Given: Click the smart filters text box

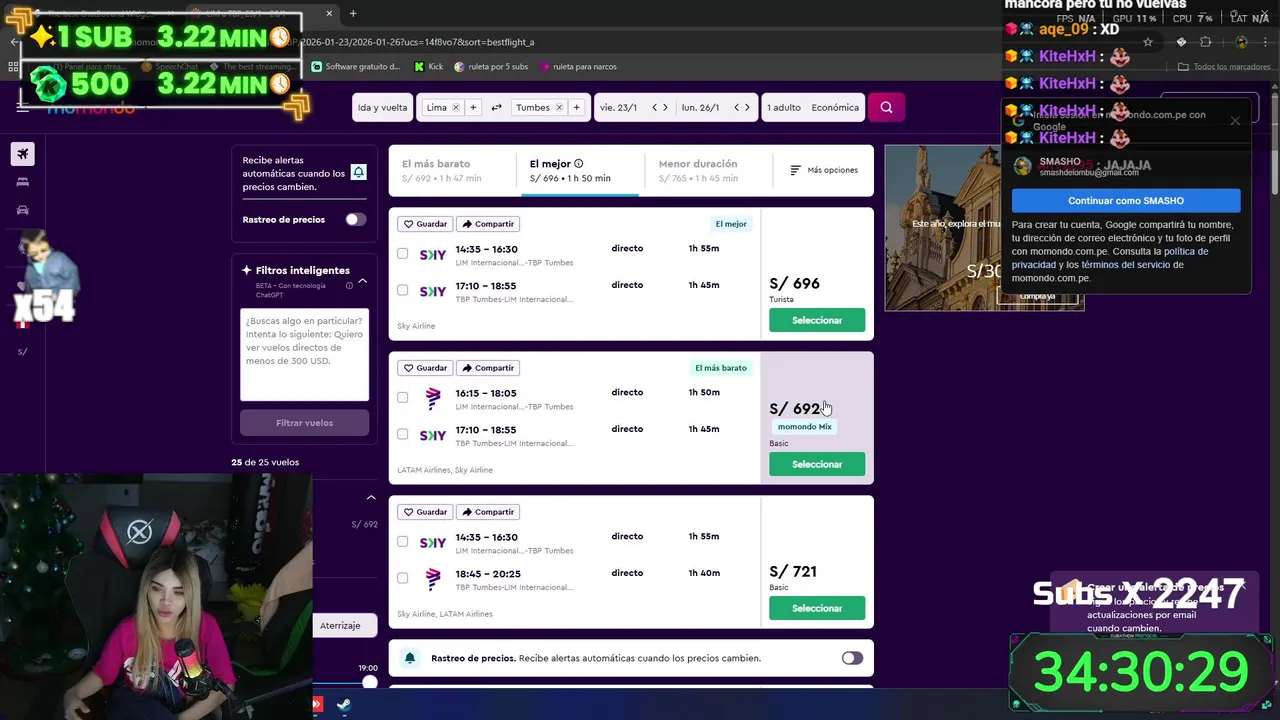Looking at the screenshot, I should pos(305,355).
